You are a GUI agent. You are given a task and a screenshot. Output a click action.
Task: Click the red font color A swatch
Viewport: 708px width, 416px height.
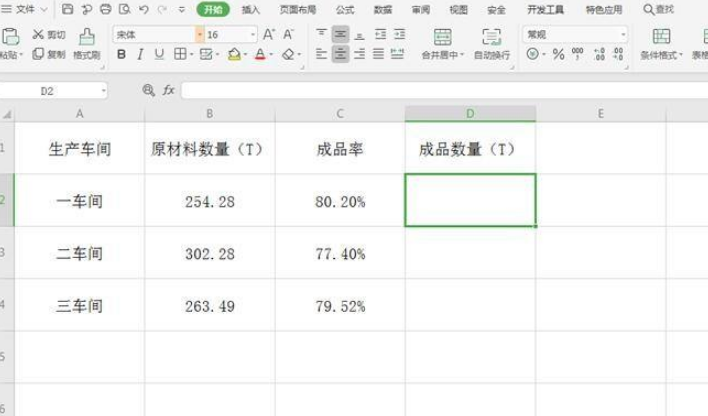[260, 54]
